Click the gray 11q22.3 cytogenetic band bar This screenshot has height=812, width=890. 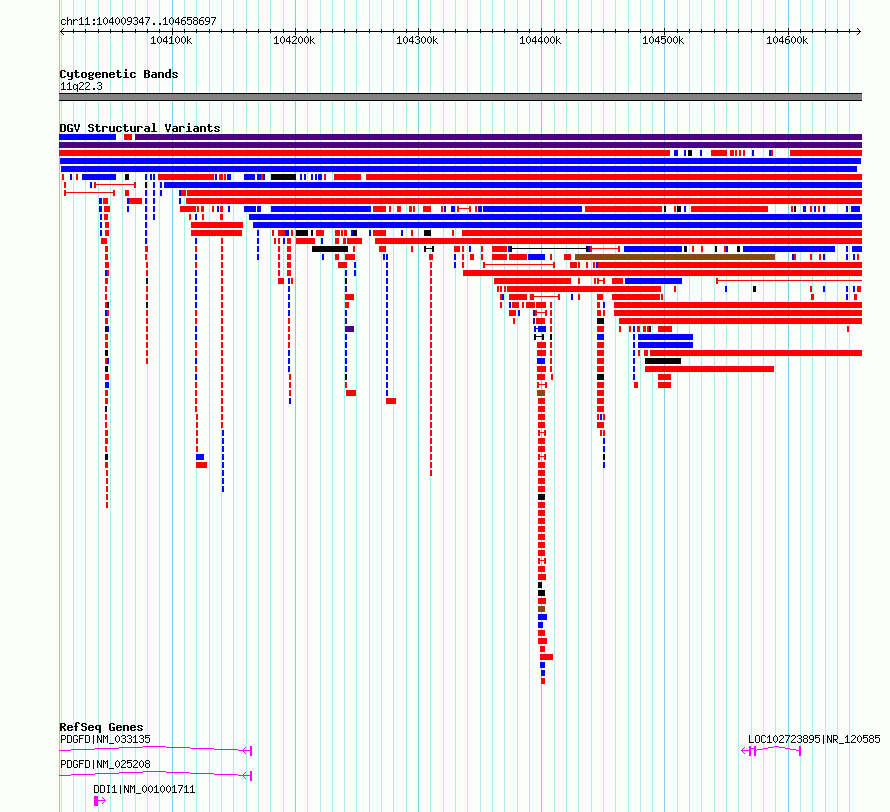(x=460, y=97)
